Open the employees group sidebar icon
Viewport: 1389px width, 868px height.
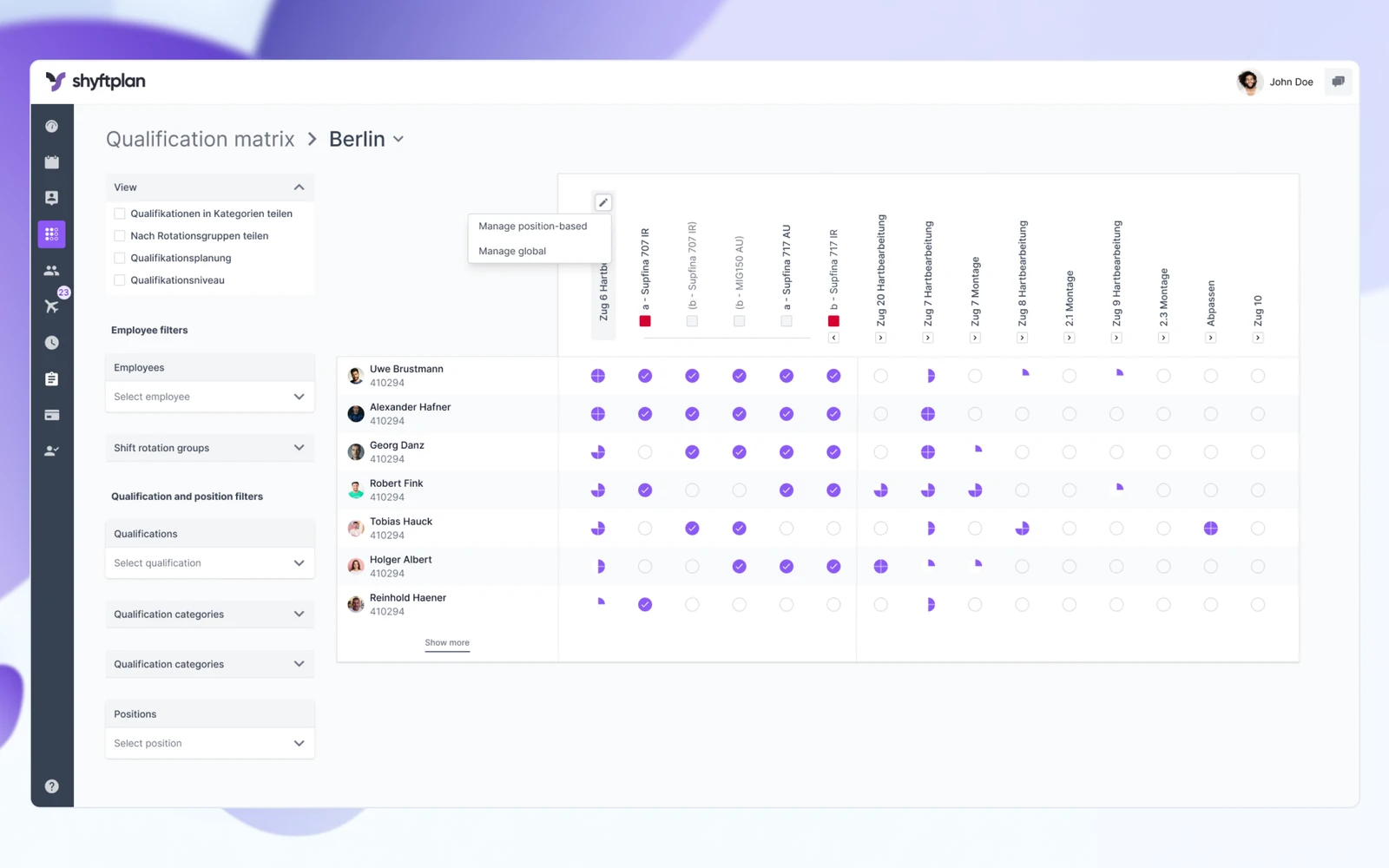(52, 271)
